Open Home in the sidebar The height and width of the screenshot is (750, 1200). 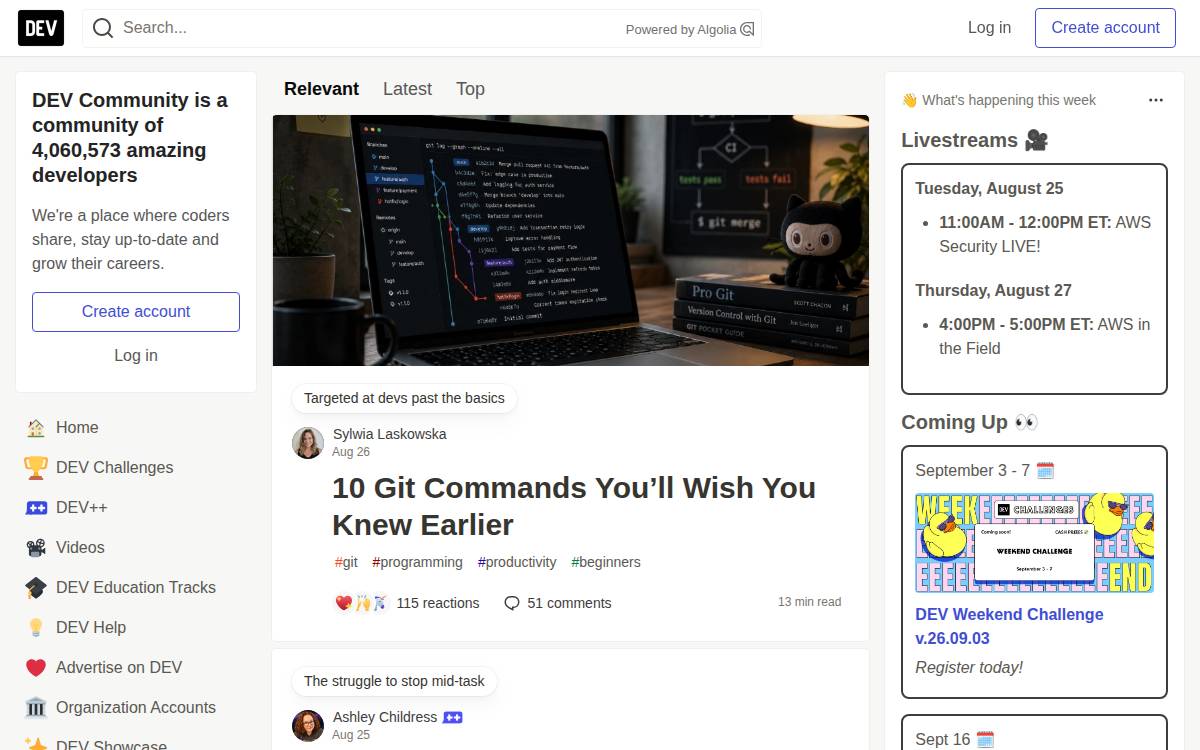pos(136,428)
